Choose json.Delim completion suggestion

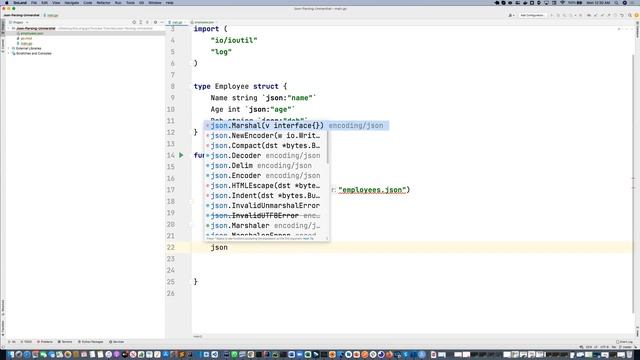[266, 166]
